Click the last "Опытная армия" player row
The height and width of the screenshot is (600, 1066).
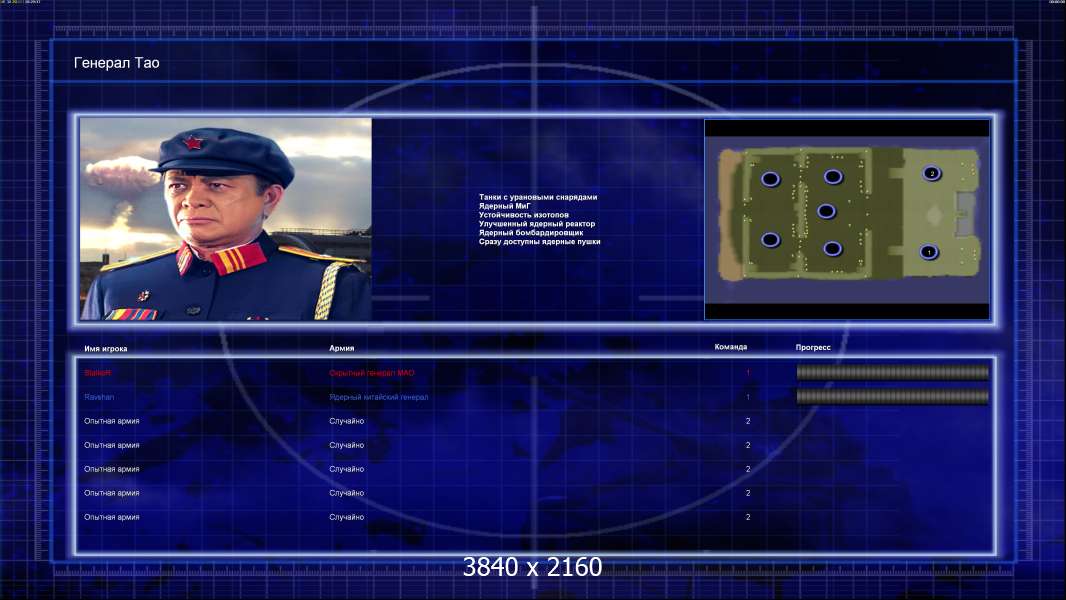click(x=111, y=517)
